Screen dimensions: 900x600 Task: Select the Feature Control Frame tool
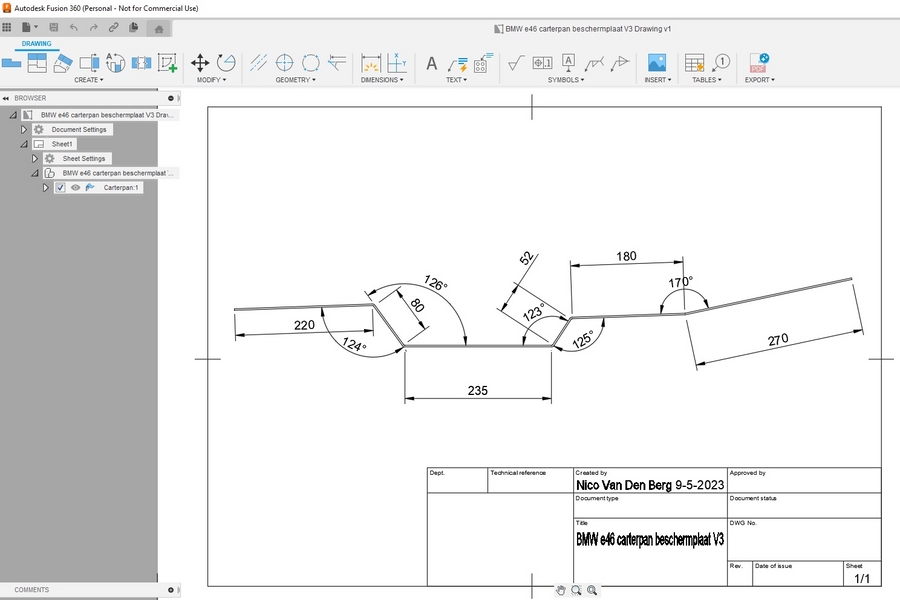[542, 63]
